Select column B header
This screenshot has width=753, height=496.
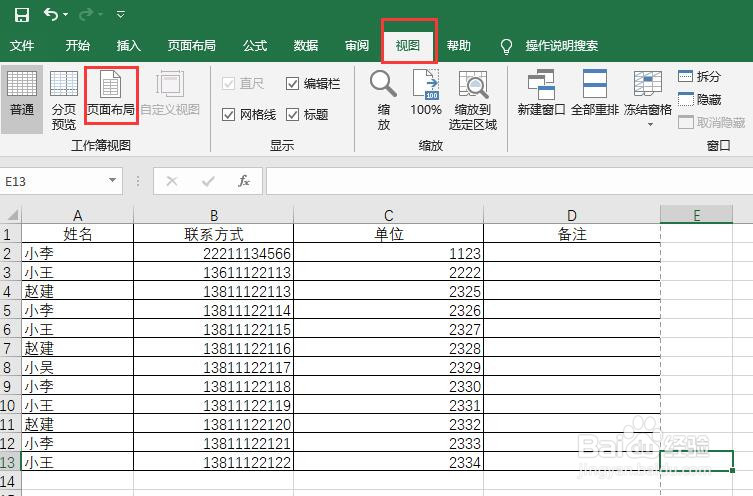213,215
